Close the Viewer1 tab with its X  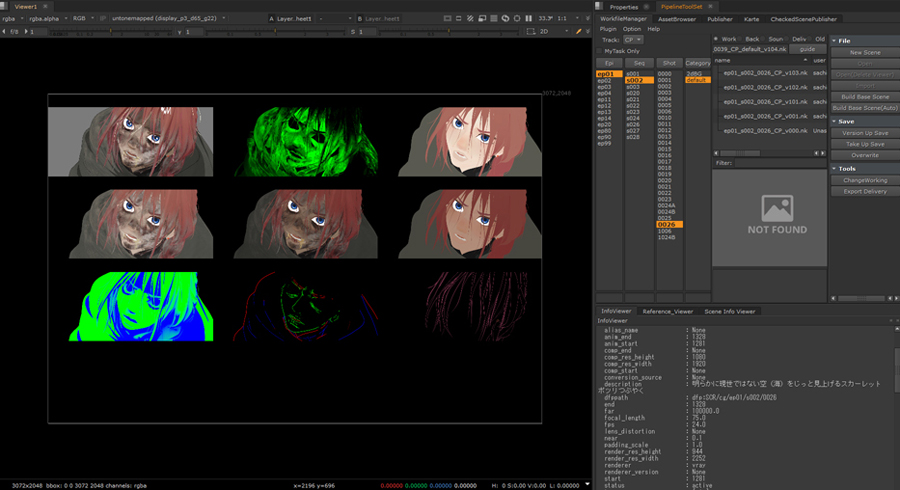click(x=45, y=7)
